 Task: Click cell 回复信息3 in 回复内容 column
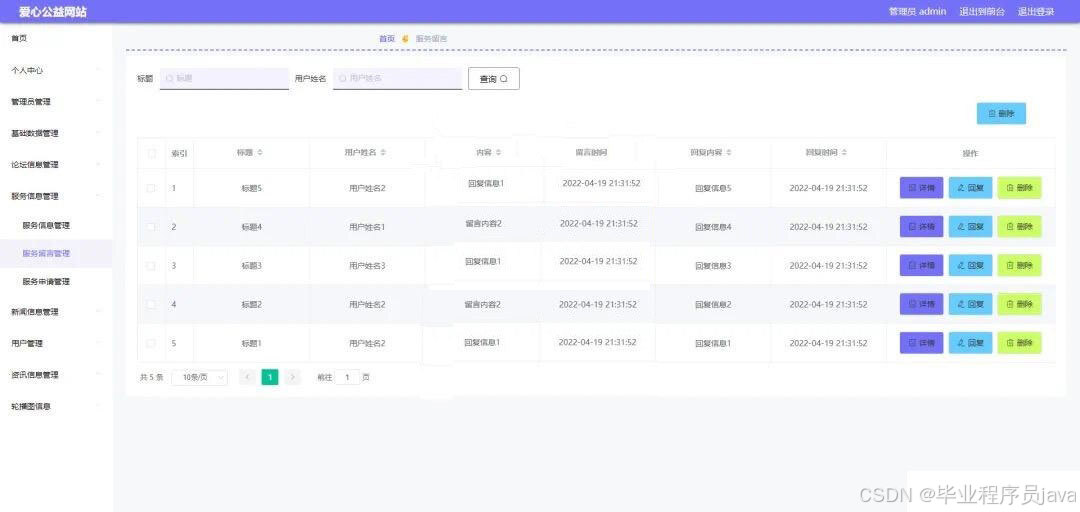pos(713,265)
